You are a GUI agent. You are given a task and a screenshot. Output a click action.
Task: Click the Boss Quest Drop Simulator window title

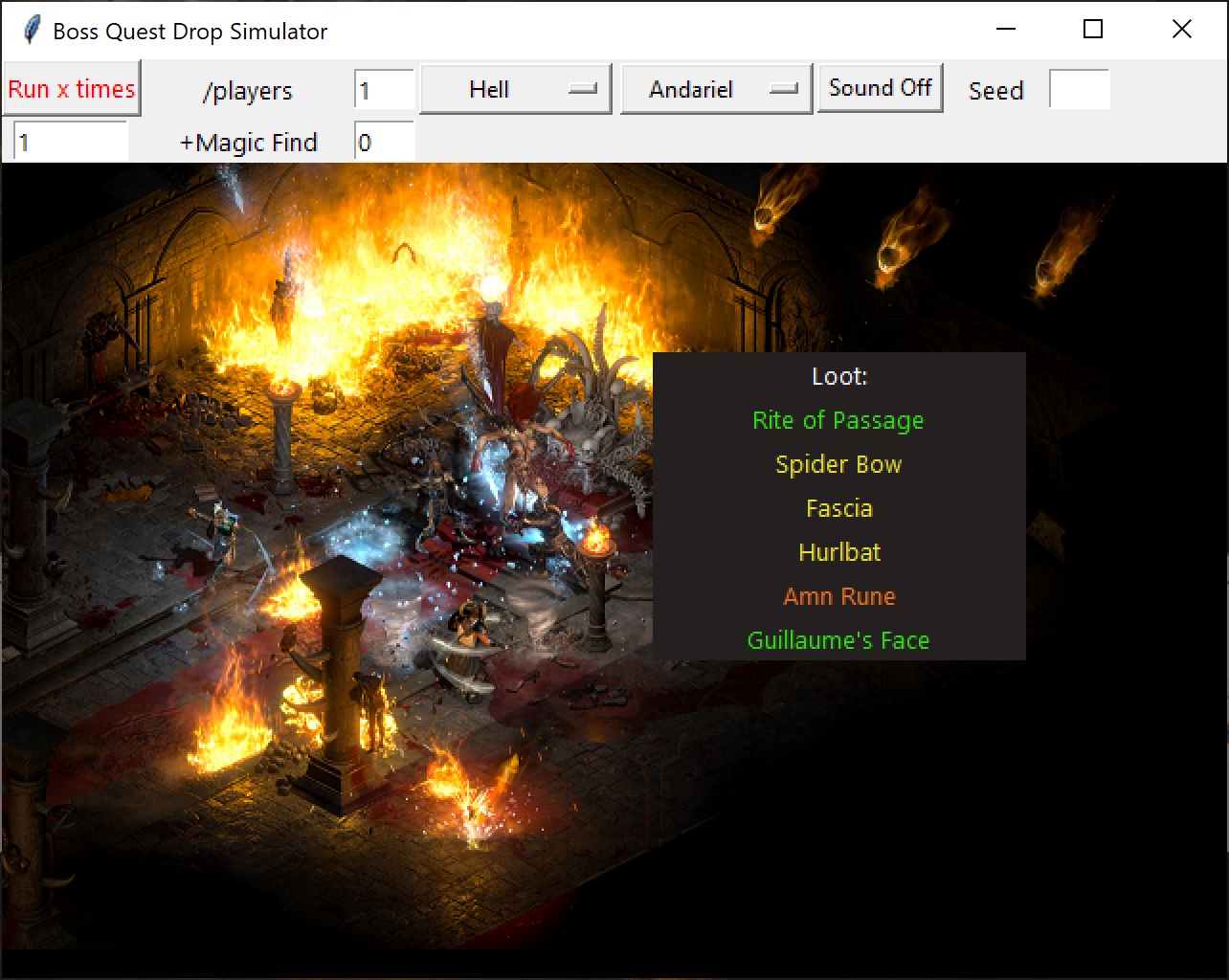pyautogui.click(x=190, y=32)
